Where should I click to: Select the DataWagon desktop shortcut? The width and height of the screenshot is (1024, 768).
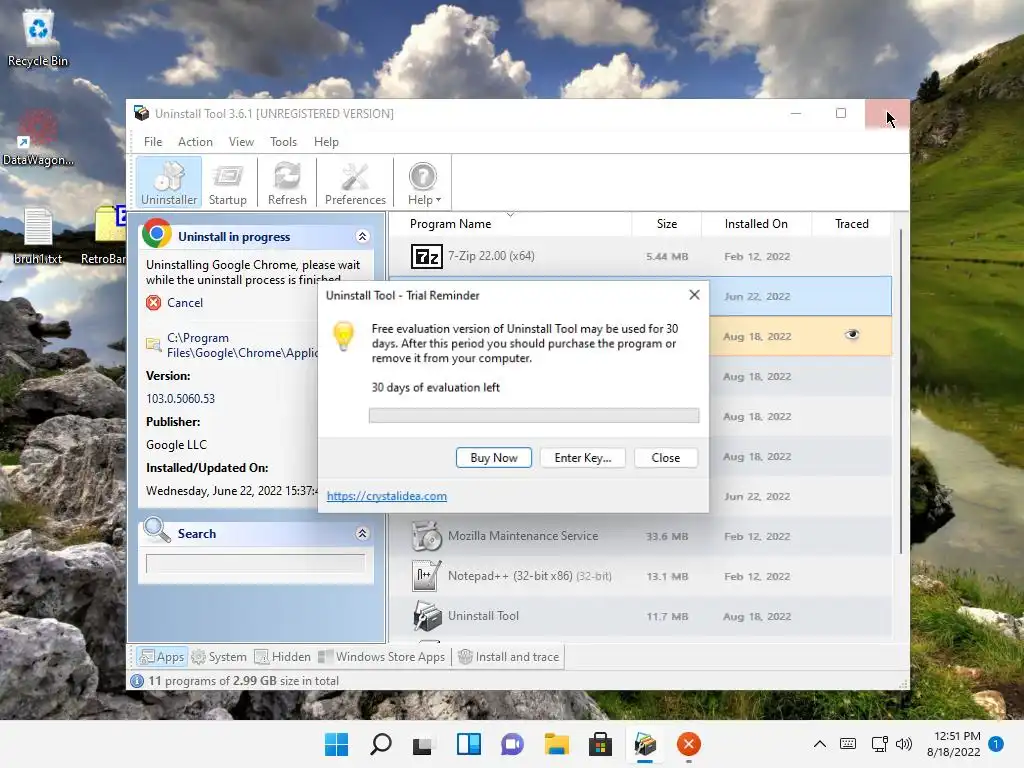click(x=38, y=138)
